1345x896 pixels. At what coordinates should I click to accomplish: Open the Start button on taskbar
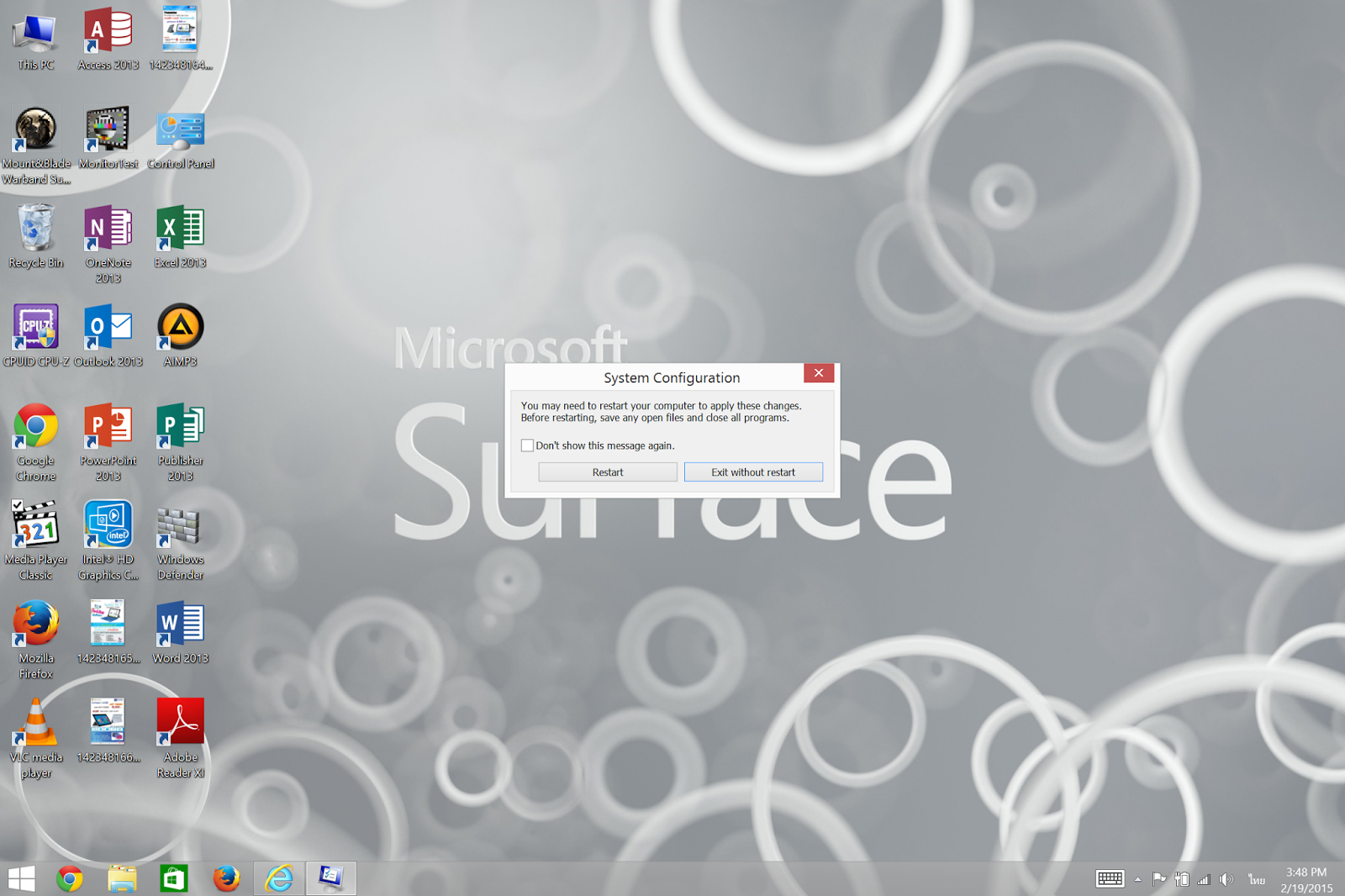(x=21, y=879)
